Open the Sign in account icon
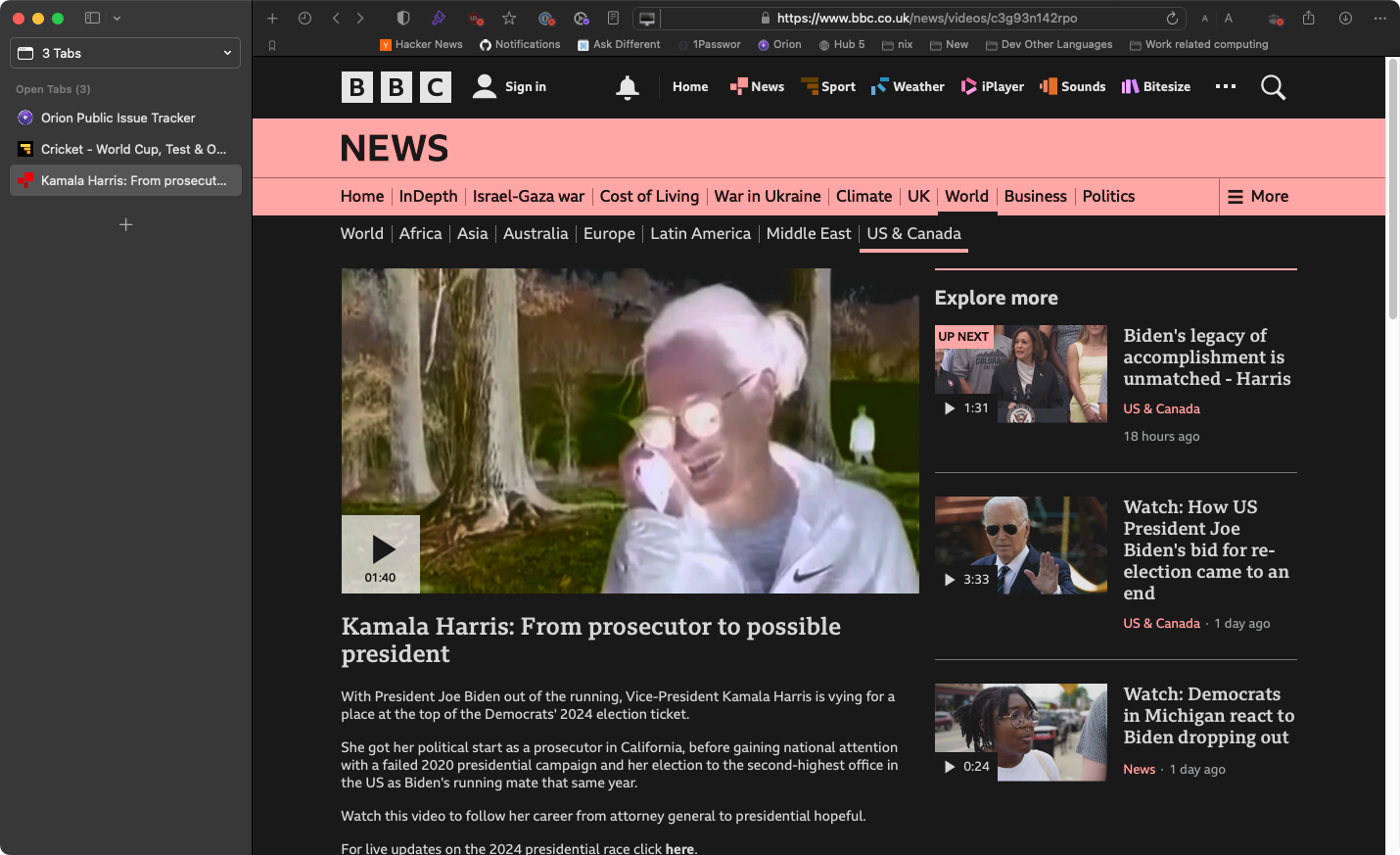Viewport: 1400px width, 855px height. (x=484, y=86)
